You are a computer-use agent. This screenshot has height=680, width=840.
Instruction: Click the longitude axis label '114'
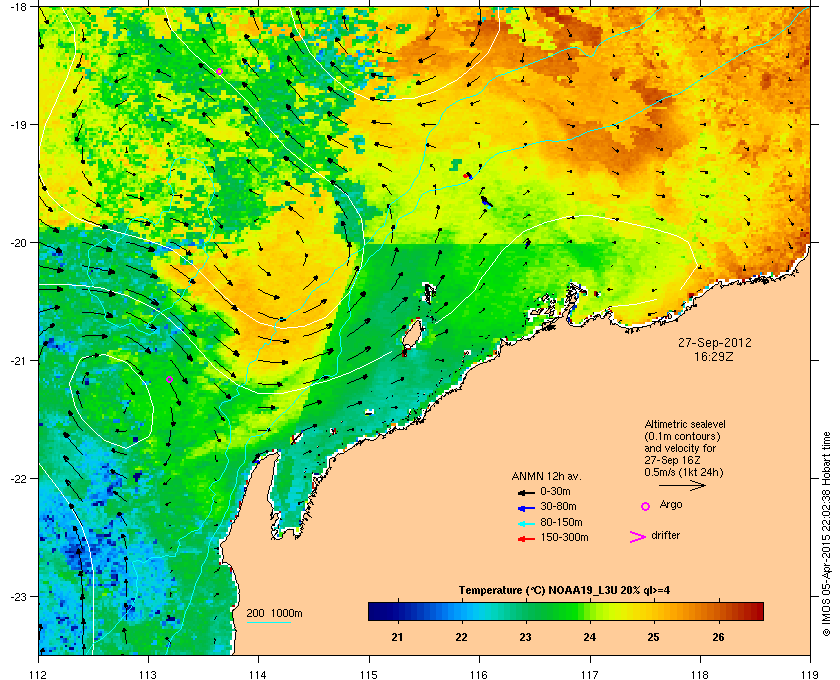(258, 674)
